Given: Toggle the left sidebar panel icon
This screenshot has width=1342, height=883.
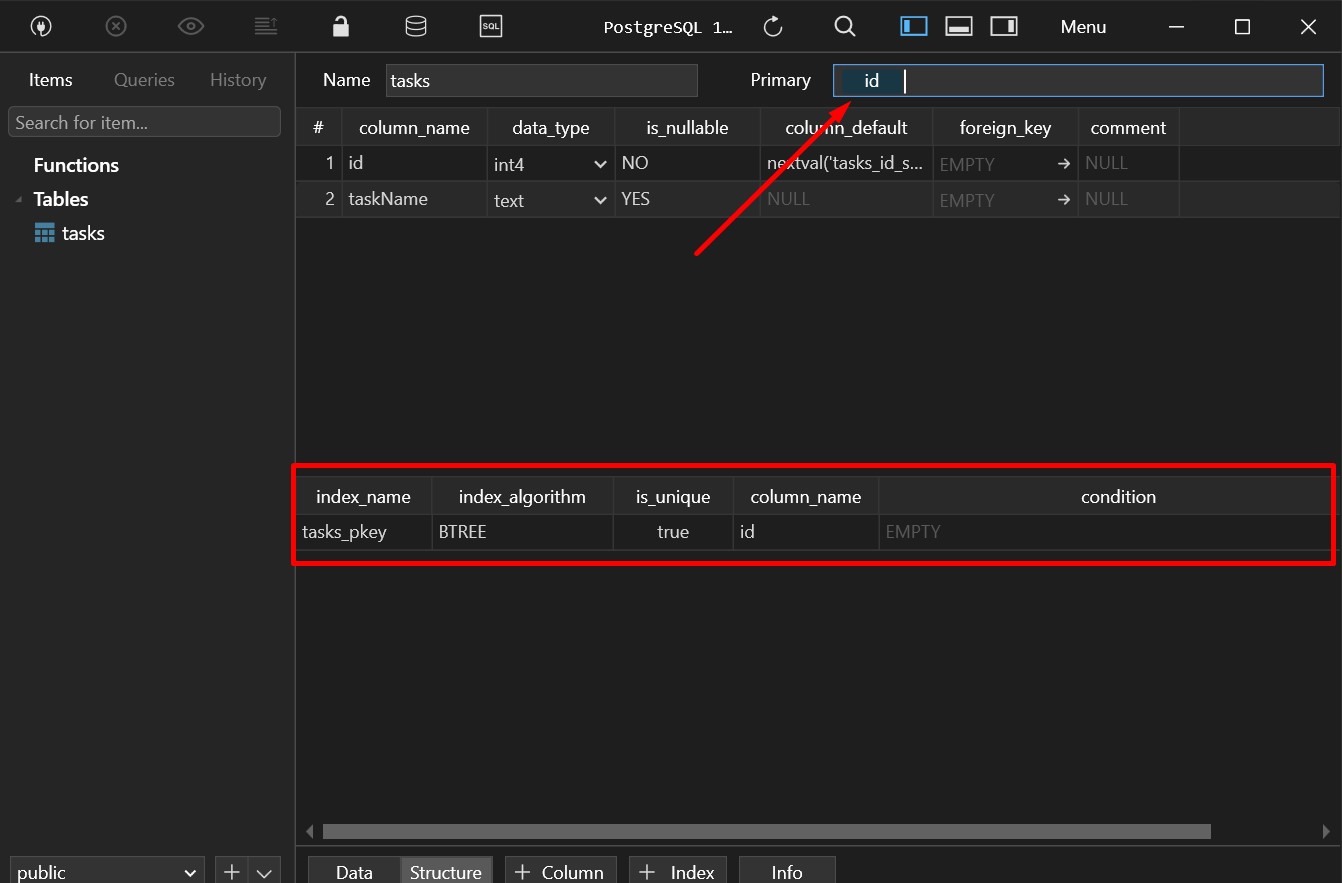Looking at the screenshot, I should [914, 27].
